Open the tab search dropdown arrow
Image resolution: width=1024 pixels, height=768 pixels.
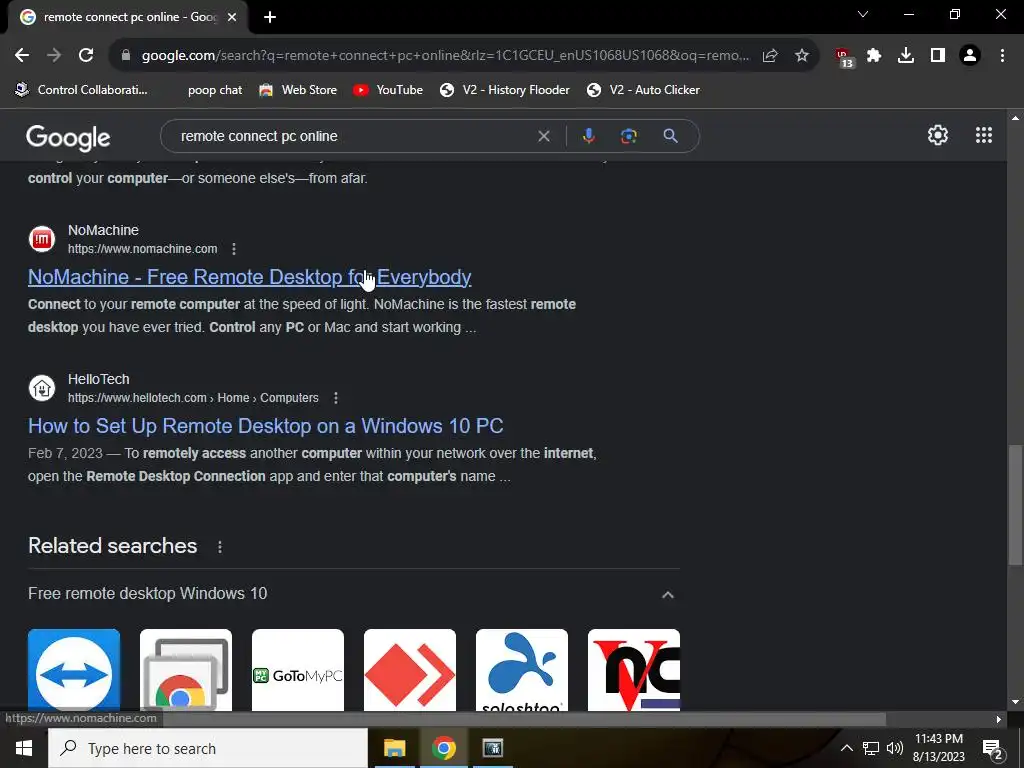(x=863, y=14)
